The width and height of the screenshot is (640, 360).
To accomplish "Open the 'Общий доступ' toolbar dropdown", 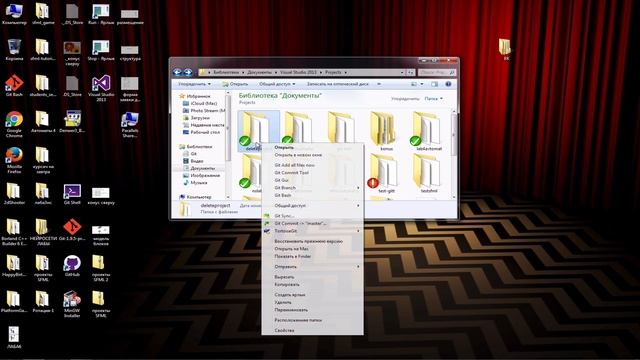I will 277,84.
